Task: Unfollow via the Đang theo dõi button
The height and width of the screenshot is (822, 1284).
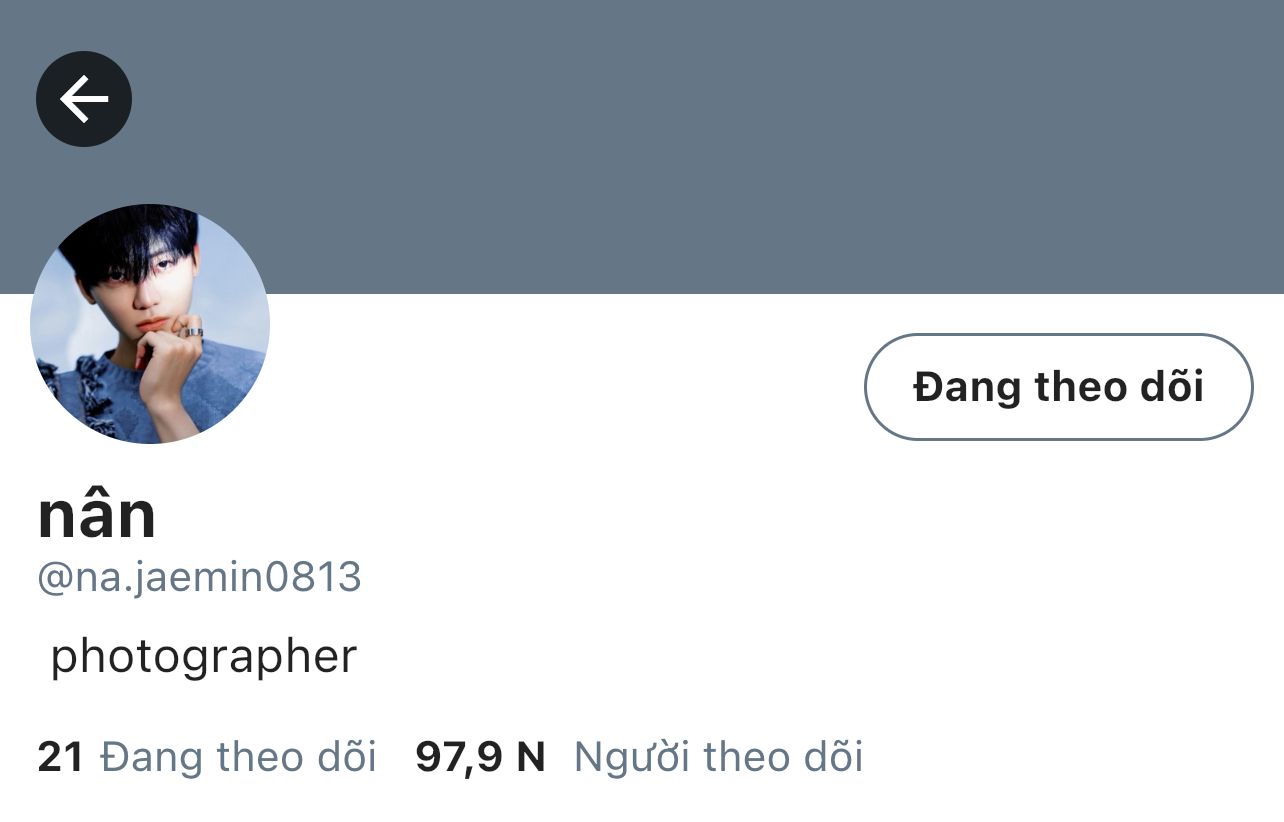Action: 1058,387
